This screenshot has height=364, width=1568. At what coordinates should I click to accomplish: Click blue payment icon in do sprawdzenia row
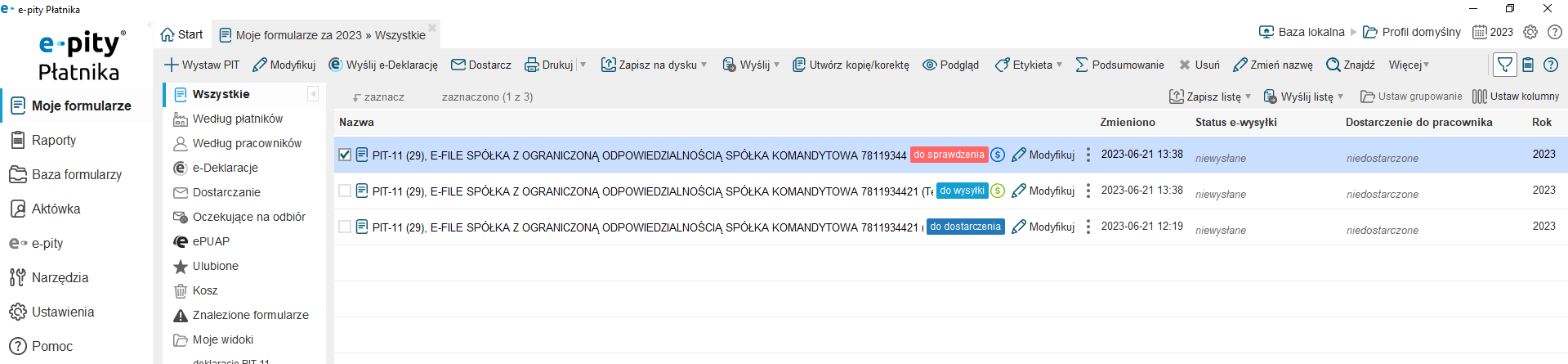998,155
